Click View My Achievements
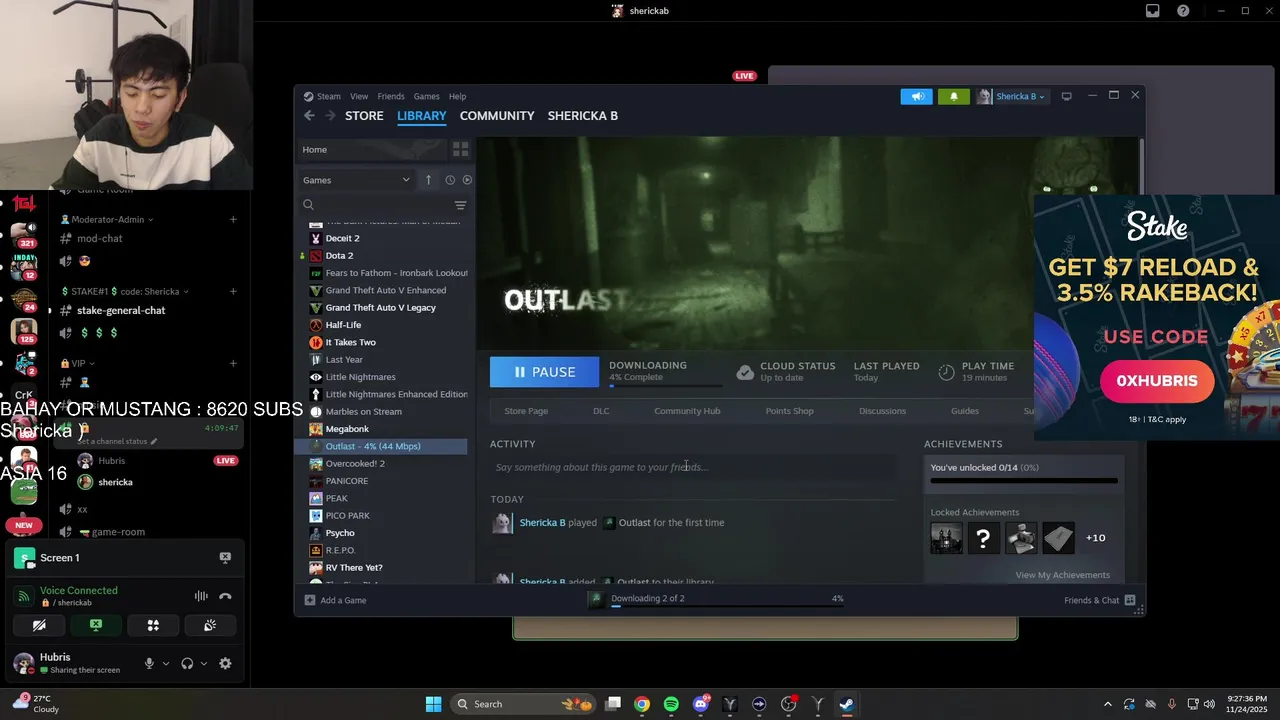The height and width of the screenshot is (720, 1280). [x=1062, y=575]
